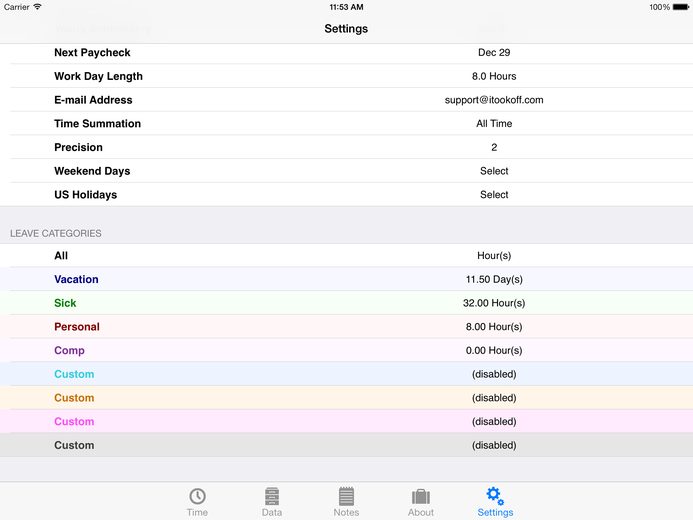Open the Time Summation setting
The width and height of the screenshot is (693, 520).
coord(346,124)
